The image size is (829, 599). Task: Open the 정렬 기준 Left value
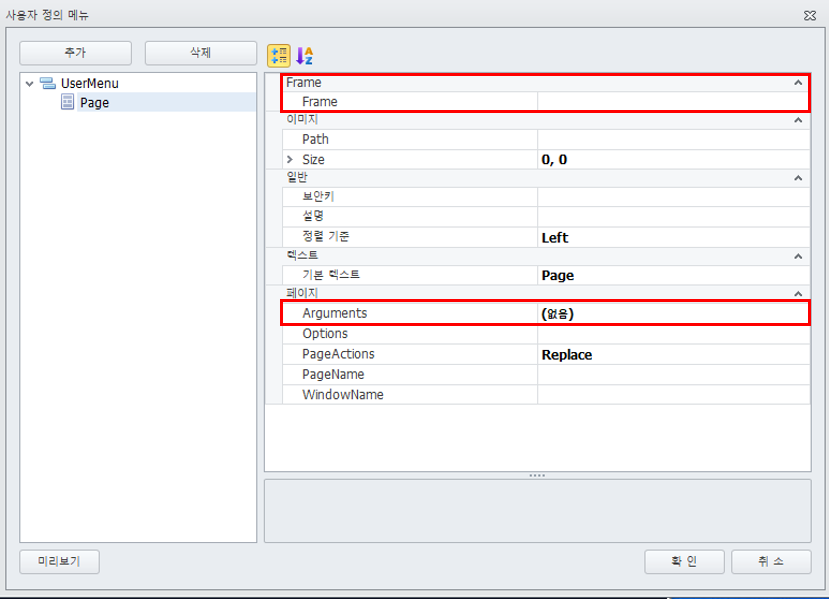tap(673, 237)
